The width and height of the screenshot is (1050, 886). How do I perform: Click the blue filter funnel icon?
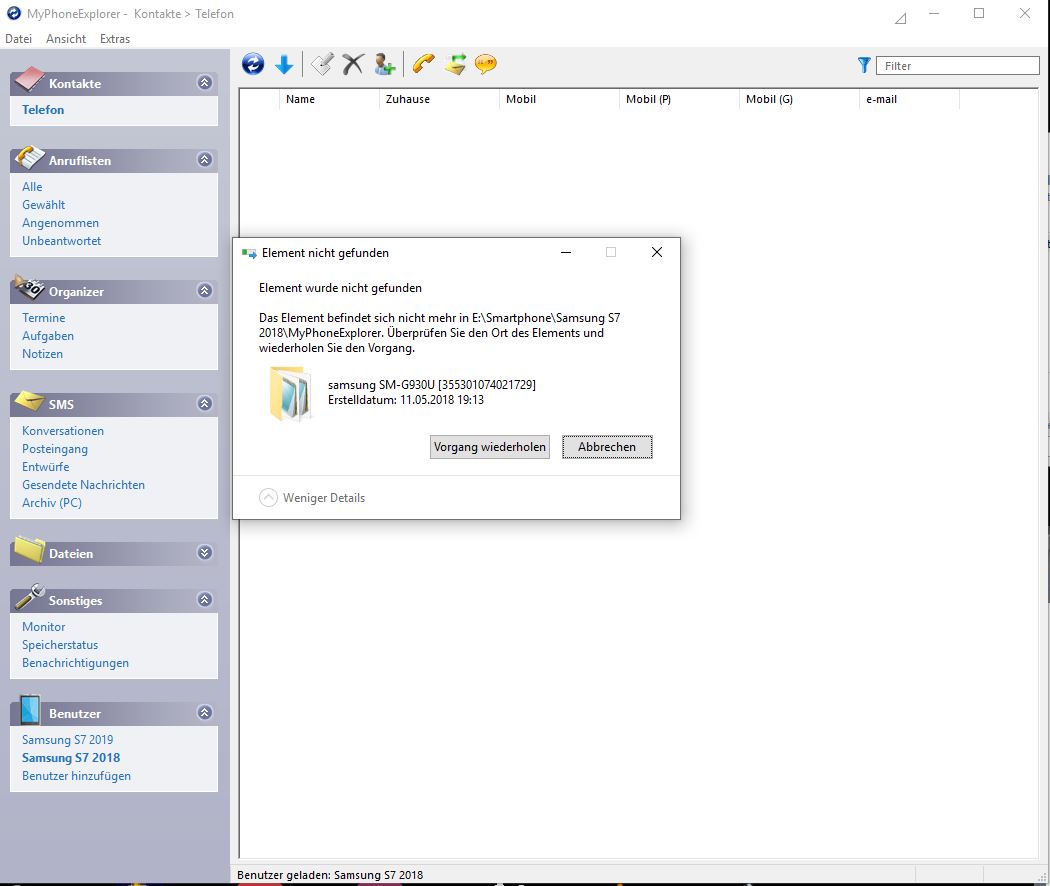tap(864, 65)
